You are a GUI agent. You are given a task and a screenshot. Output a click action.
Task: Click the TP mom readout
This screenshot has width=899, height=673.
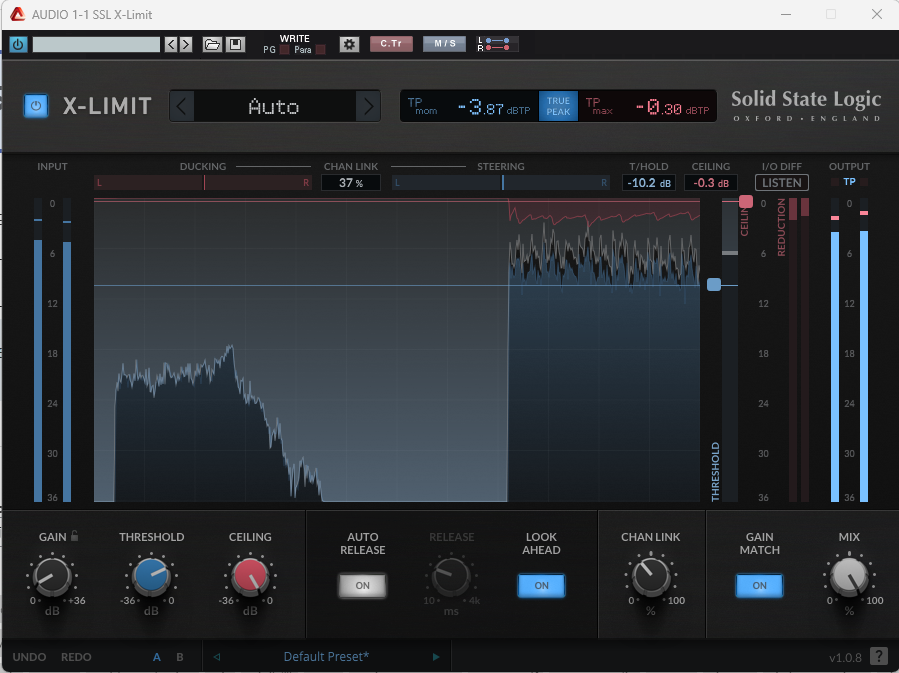[470, 106]
